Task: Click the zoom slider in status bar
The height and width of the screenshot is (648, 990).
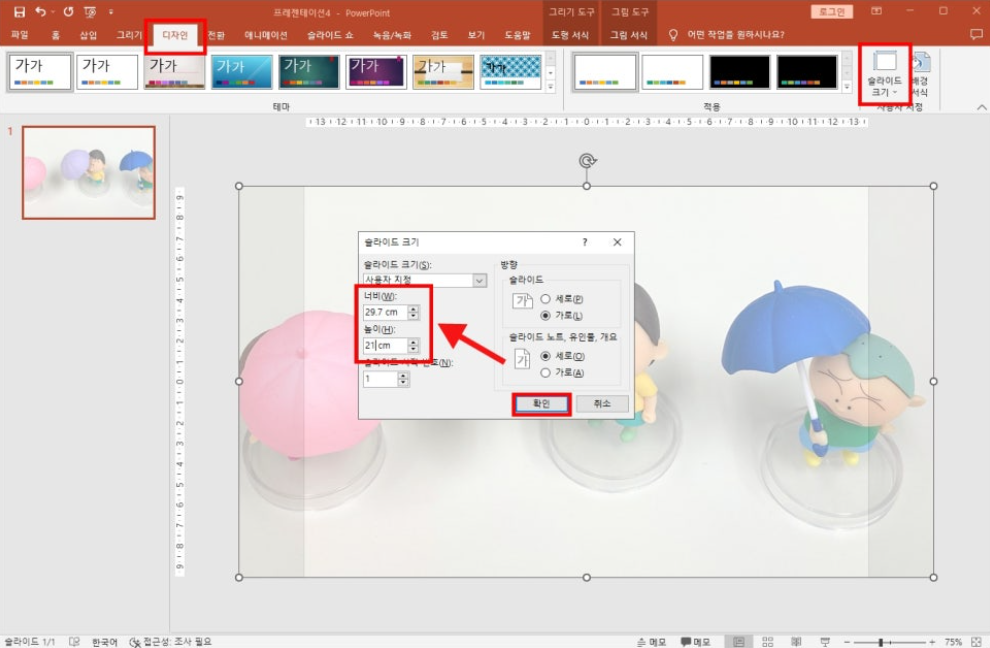Action: pos(881,641)
